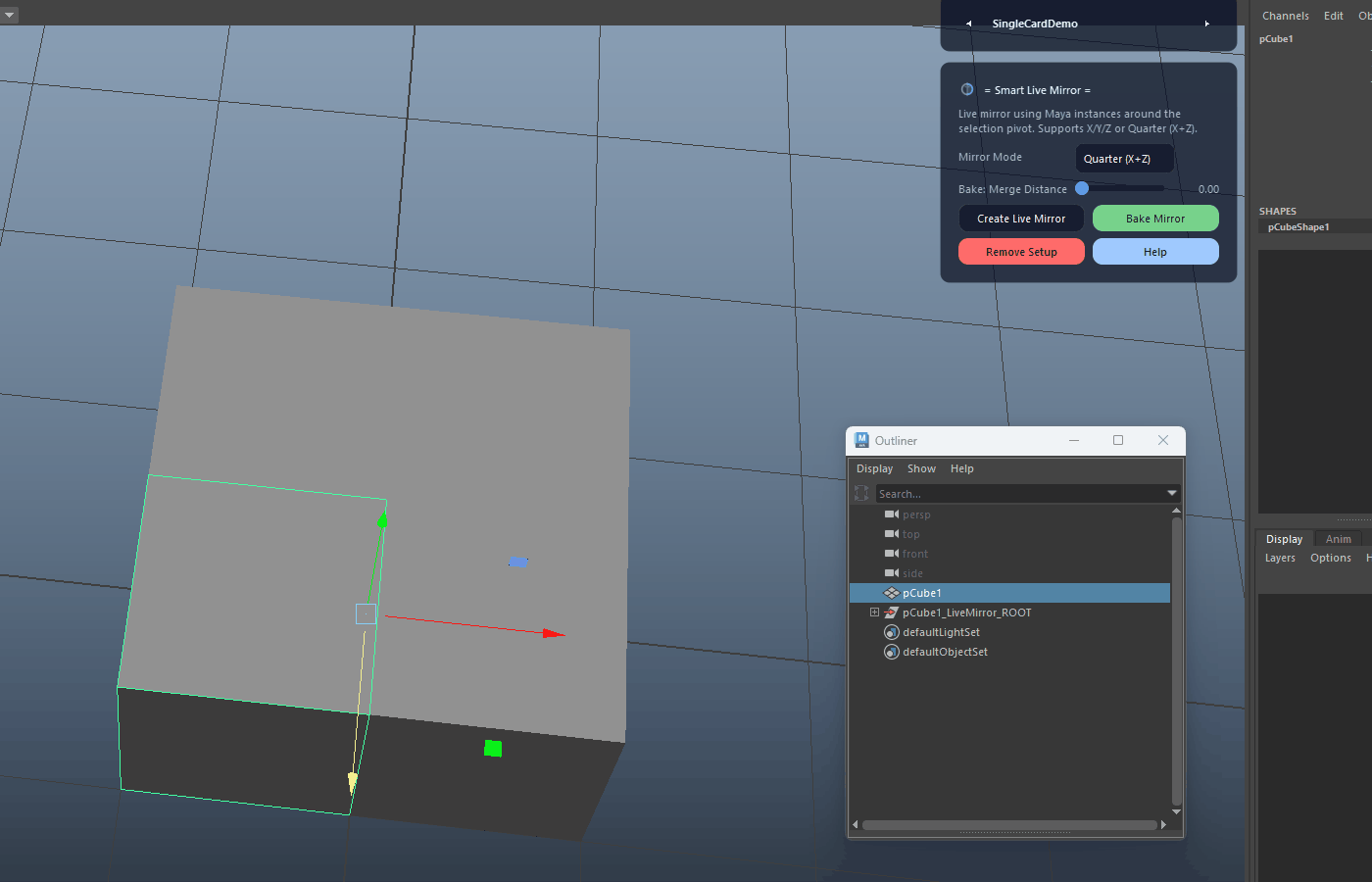The width and height of the screenshot is (1372, 882).
Task: Open the Outliner Show menu
Action: click(x=921, y=468)
